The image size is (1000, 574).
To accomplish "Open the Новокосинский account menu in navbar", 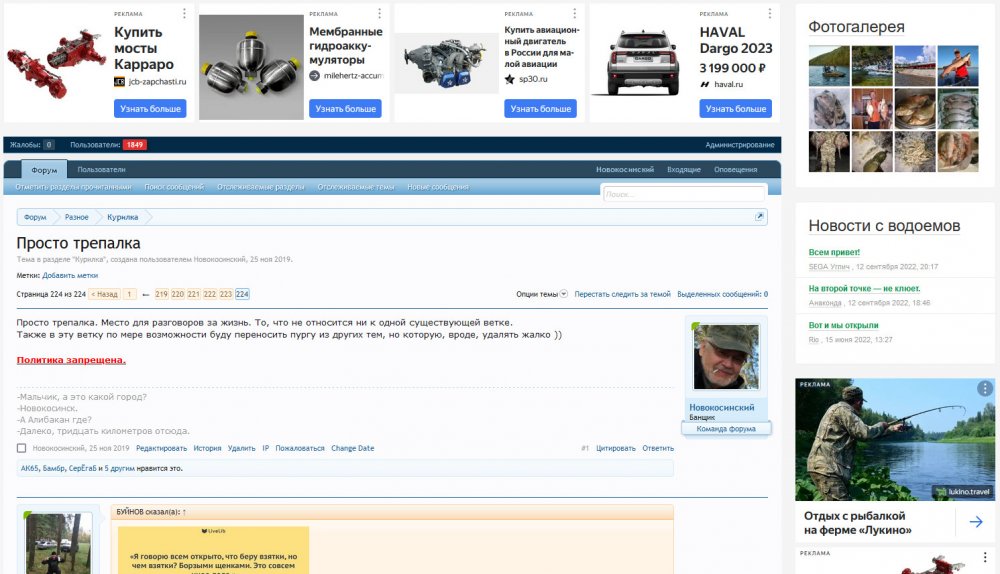I will (x=625, y=170).
